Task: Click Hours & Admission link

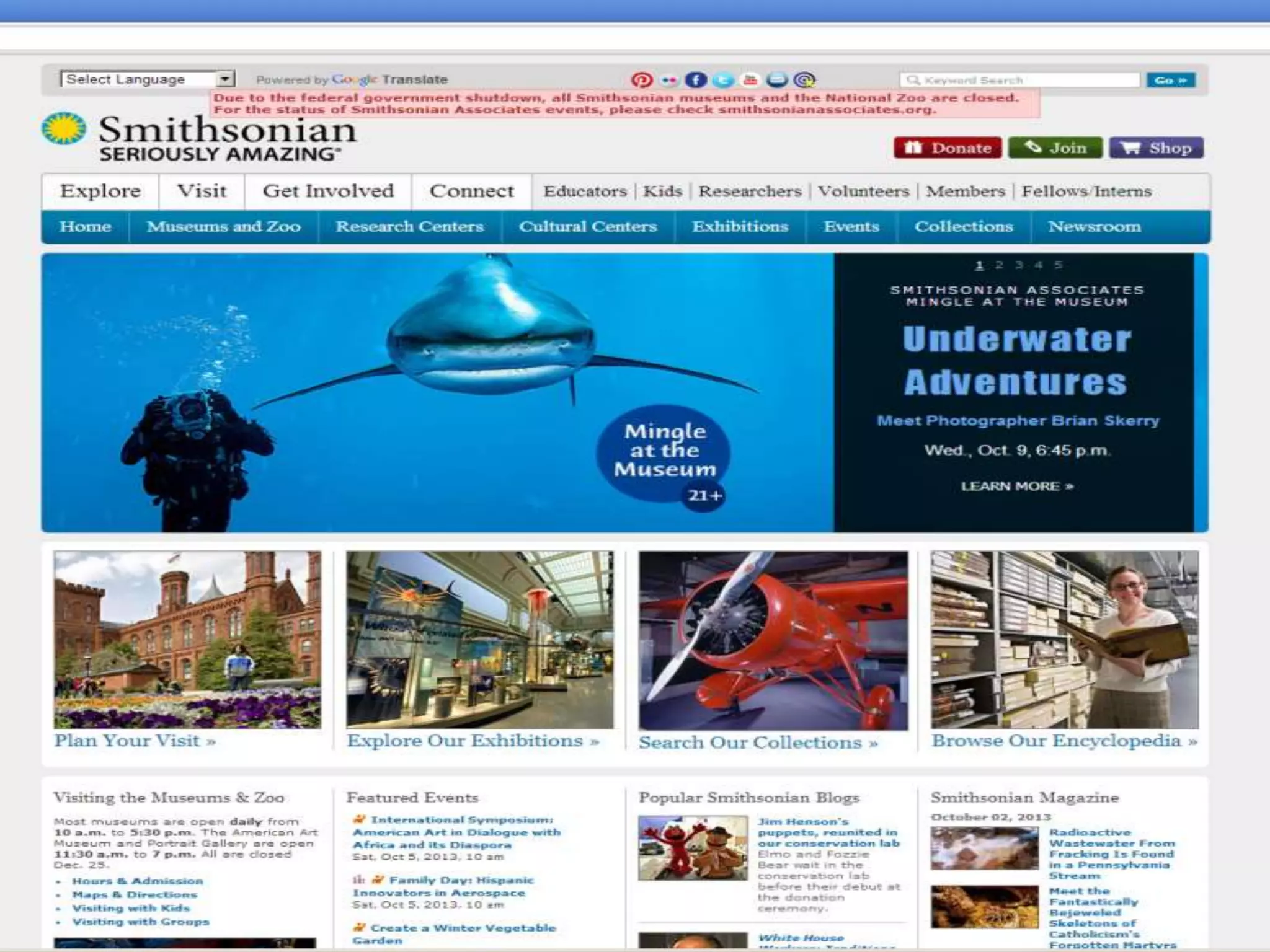Action: click(137, 881)
